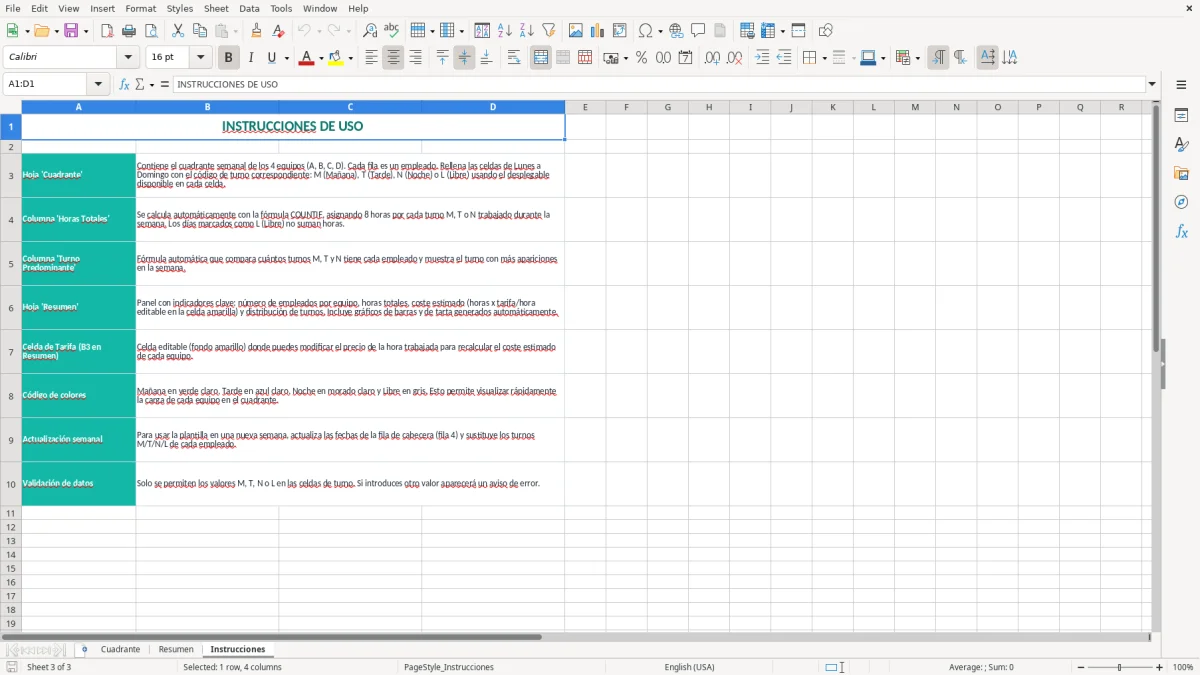Toggle Bold formatting
Screen dimensions: 1200x675
pyautogui.click(x=228, y=58)
